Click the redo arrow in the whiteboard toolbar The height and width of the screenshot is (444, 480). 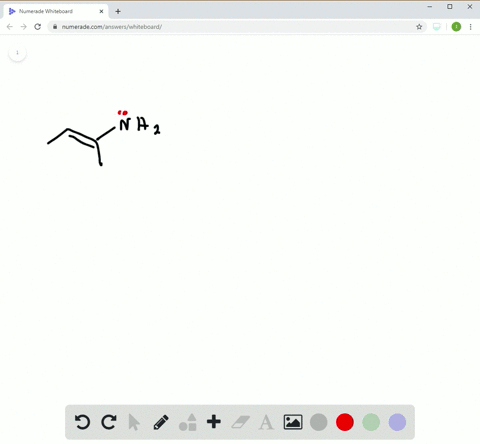coord(109,422)
